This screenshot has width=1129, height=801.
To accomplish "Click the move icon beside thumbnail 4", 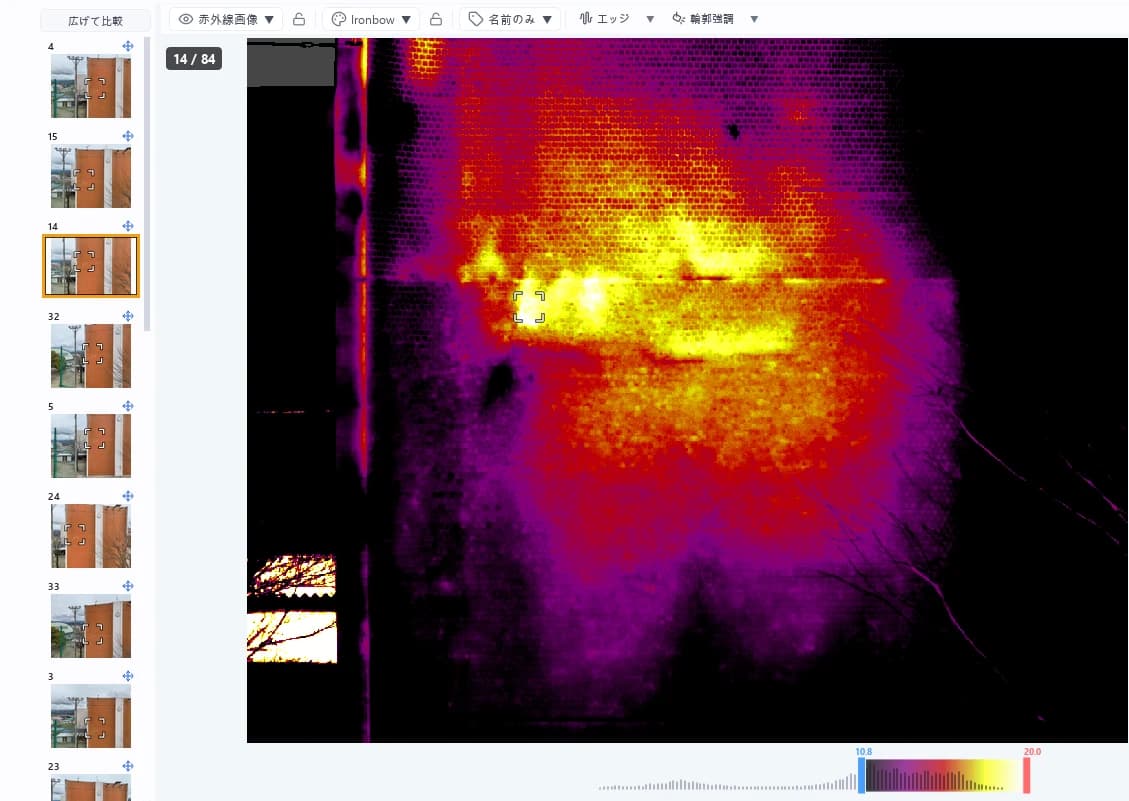I will 127,46.
